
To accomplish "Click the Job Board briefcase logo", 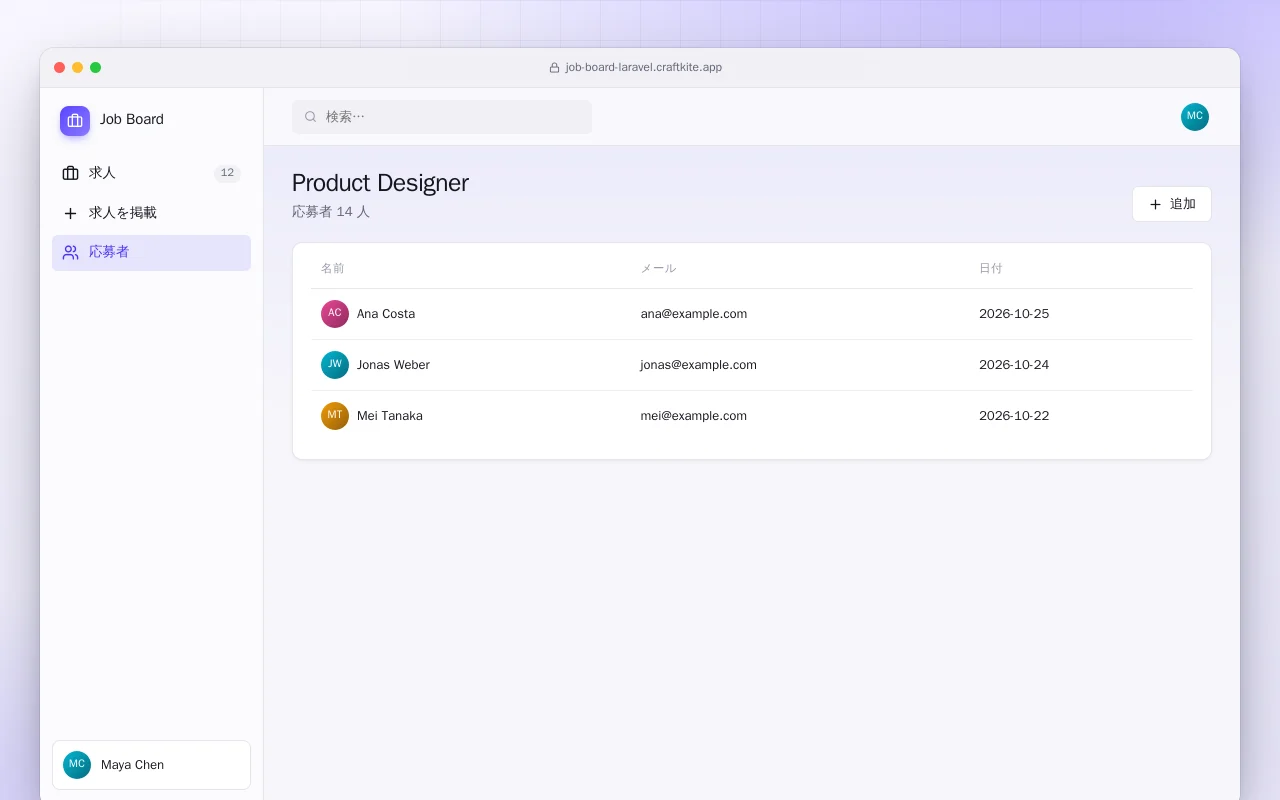I will pos(75,121).
